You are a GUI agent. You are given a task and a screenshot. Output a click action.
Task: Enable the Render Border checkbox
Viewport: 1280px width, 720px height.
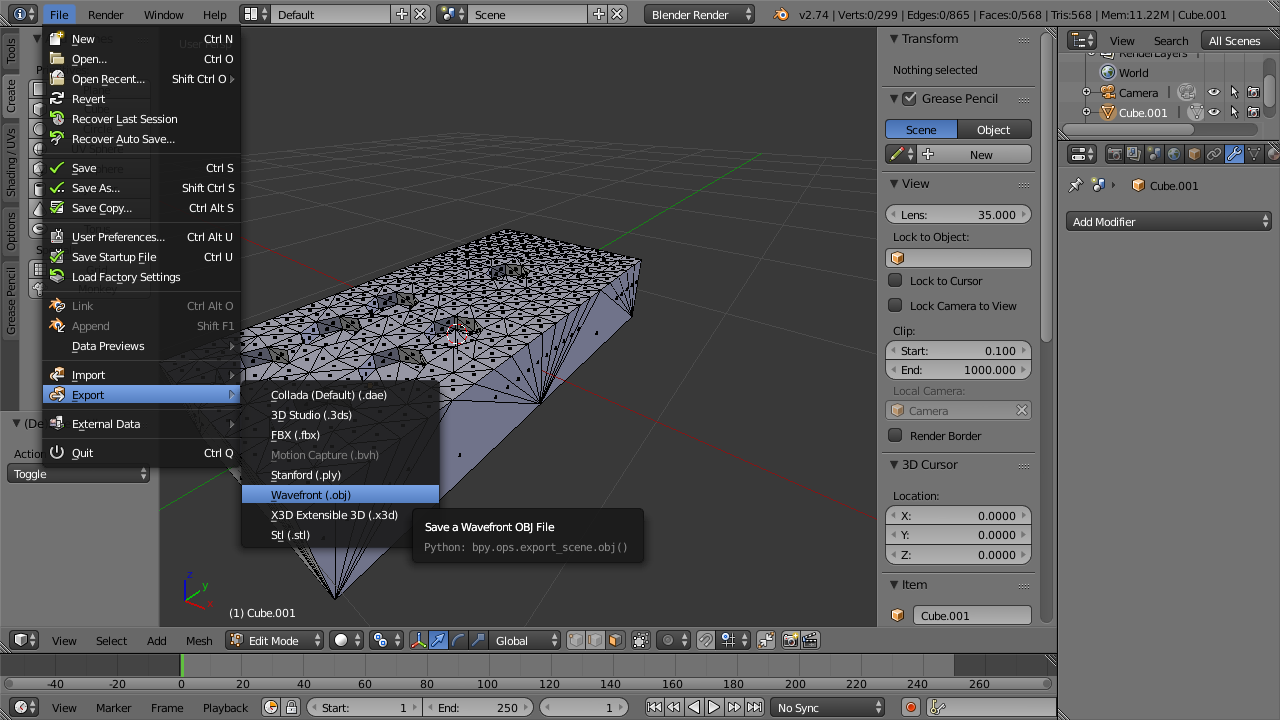(896, 436)
